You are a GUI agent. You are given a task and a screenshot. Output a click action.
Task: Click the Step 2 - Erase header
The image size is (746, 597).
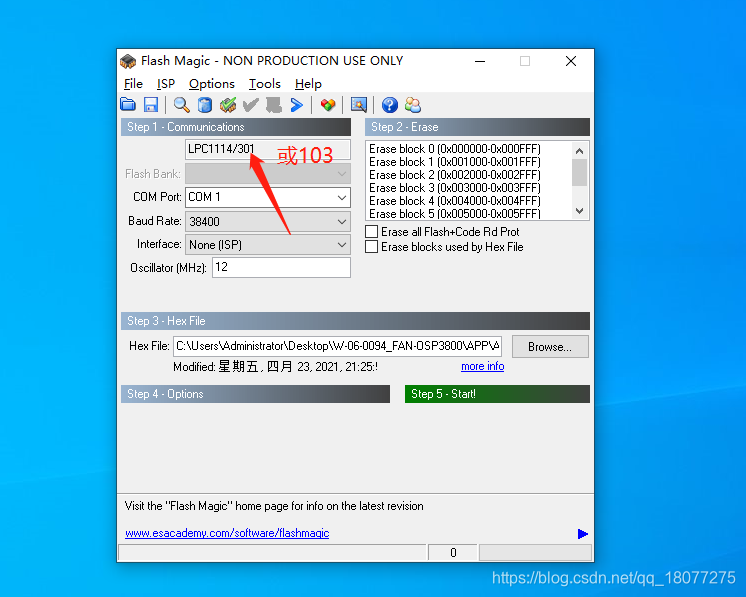click(x=477, y=127)
